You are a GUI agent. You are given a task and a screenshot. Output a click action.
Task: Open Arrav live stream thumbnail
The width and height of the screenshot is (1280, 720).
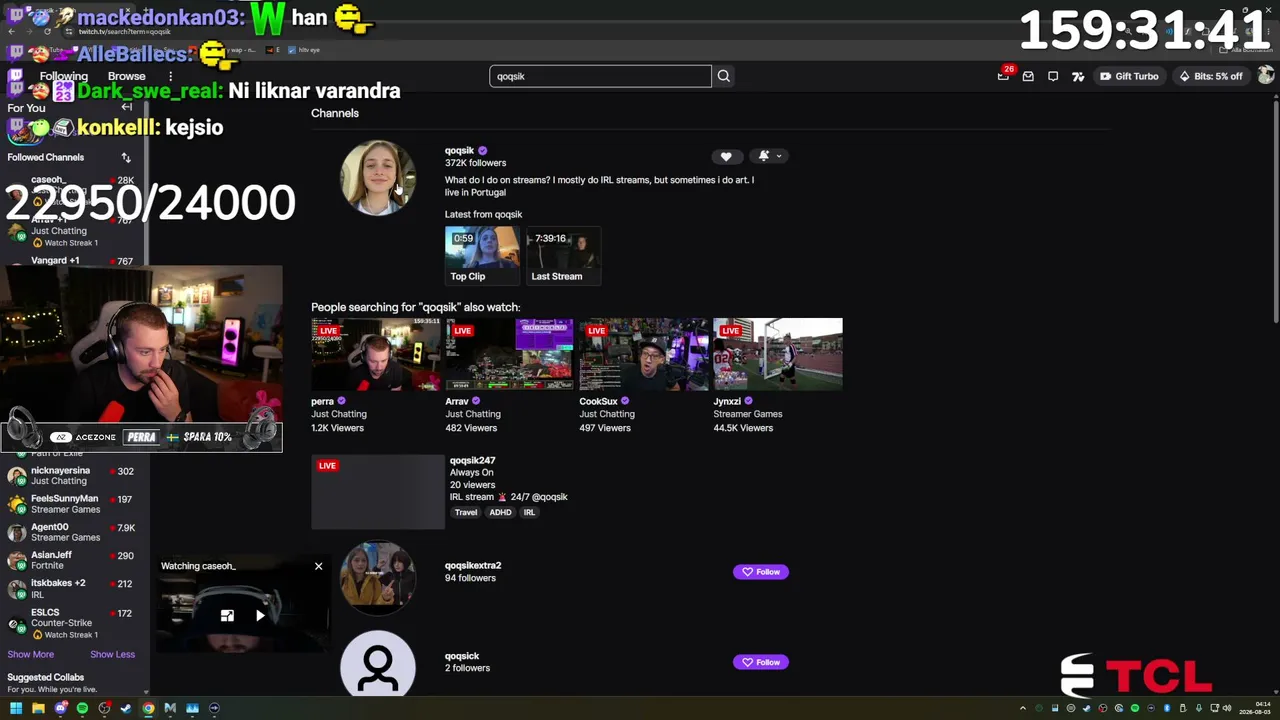[x=510, y=354]
